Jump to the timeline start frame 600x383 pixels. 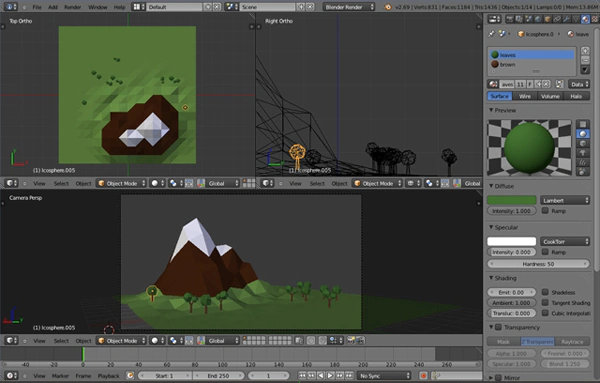(x=303, y=376)
